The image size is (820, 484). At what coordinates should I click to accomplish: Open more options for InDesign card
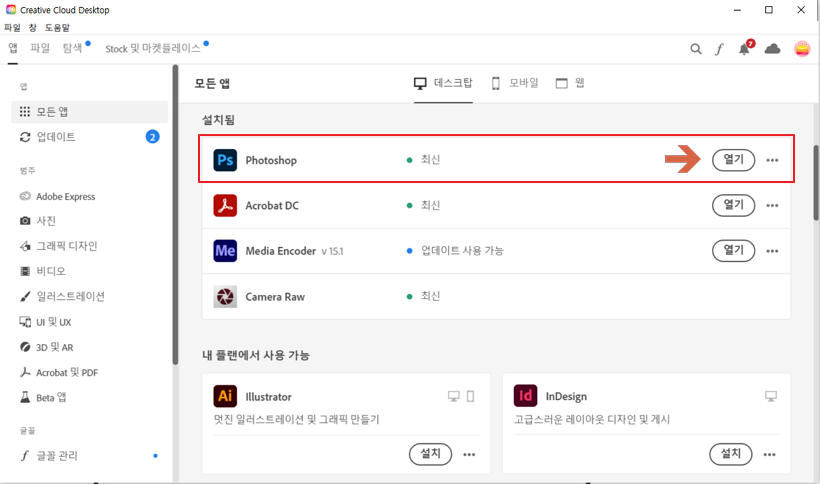click(x=769, y=454)
